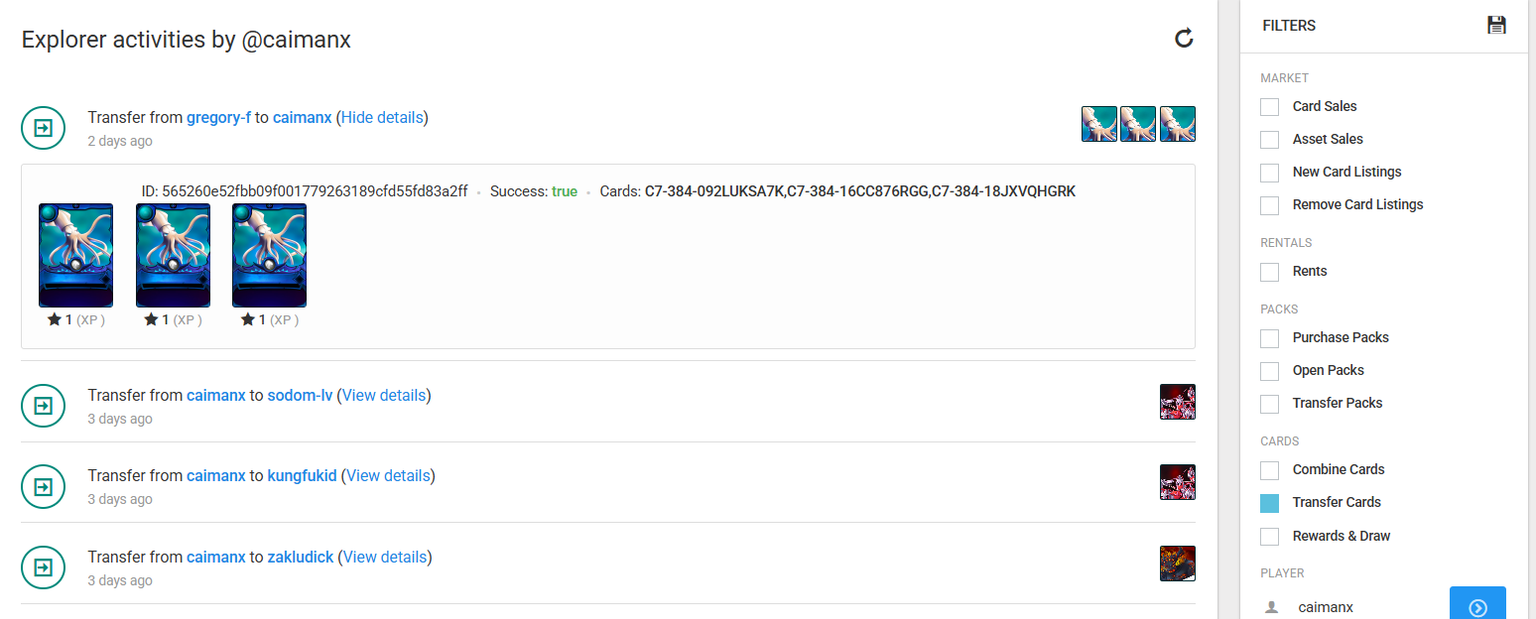Click '3 days ago' under the sodom-lv transfer
The height and width of the screenshot is (619, 1536).
click(120, 419)
